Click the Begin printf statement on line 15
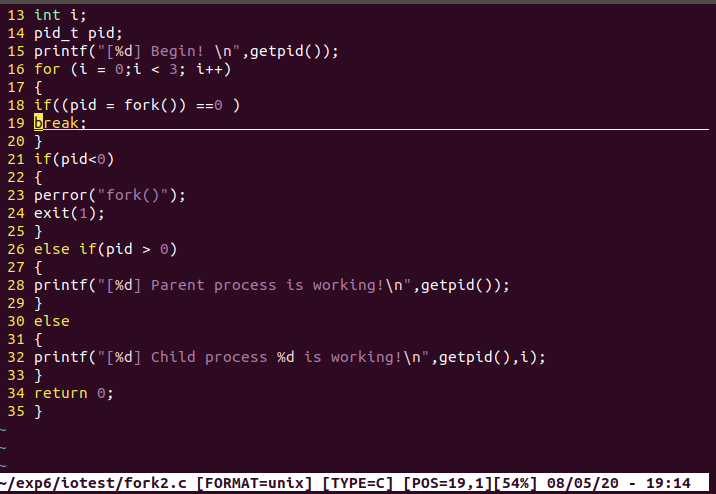 tap(186, 50)
